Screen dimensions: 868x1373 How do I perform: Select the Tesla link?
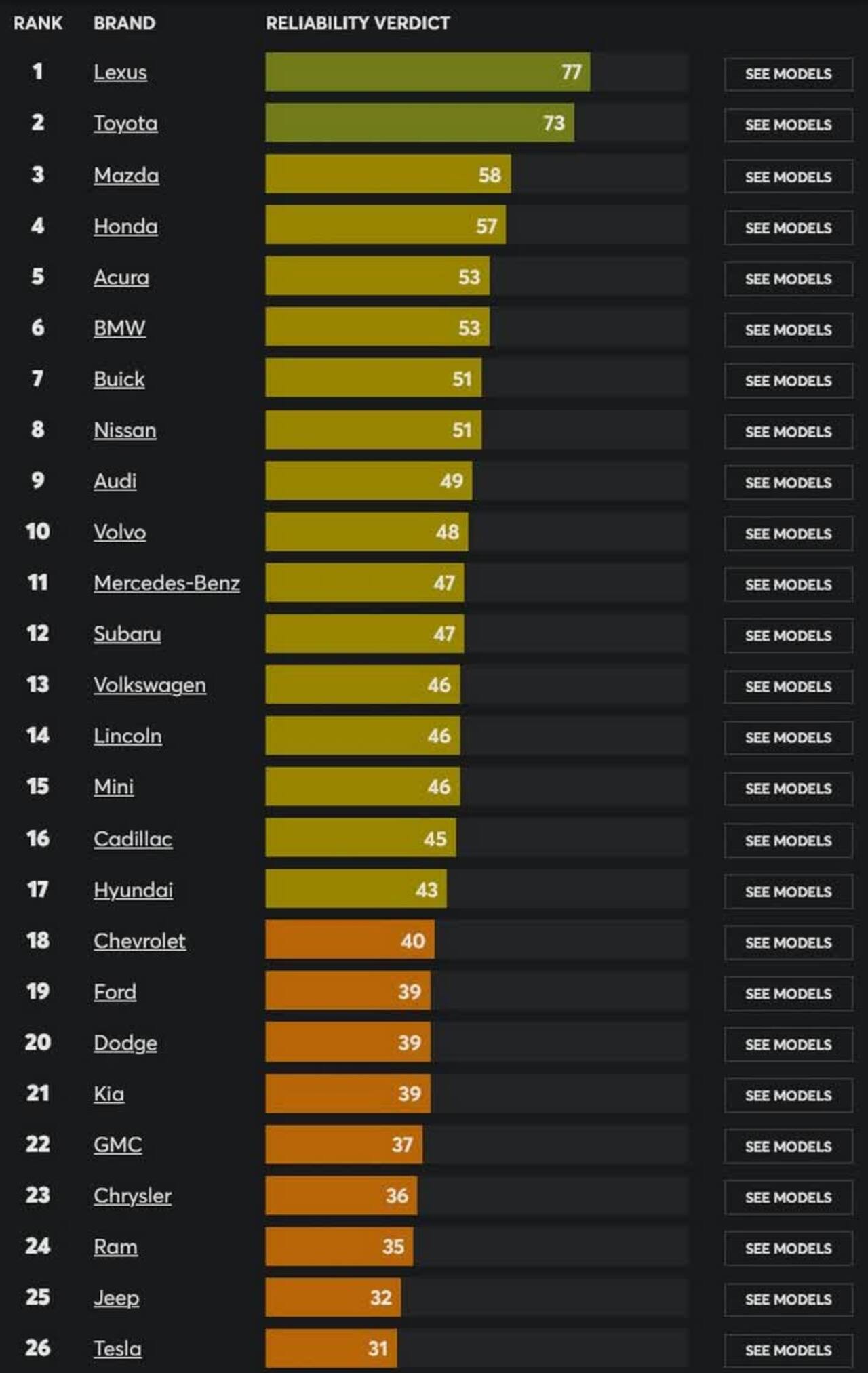pyautogui.click(x=116, y=1349)
